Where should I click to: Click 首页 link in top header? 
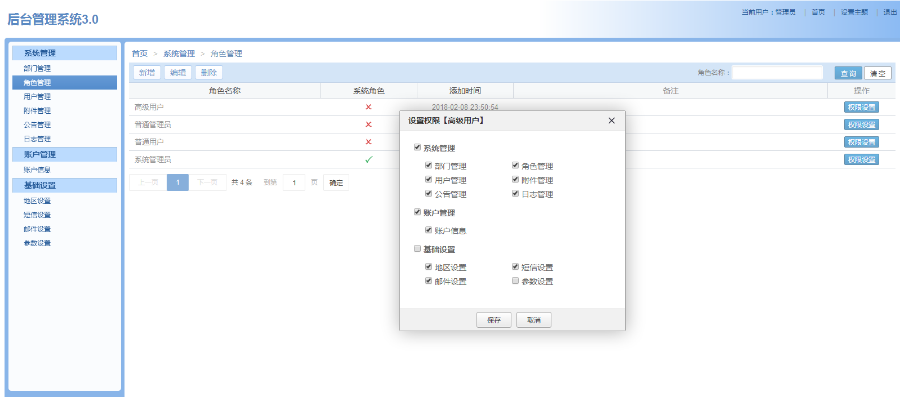pos(818,12)
